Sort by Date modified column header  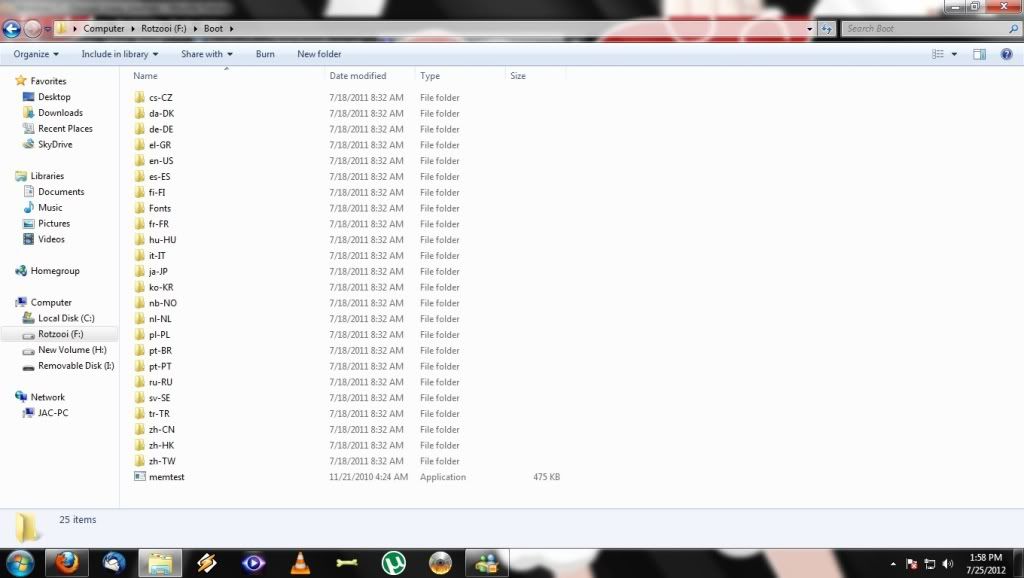pyautogui.click(x=358, y=76)
